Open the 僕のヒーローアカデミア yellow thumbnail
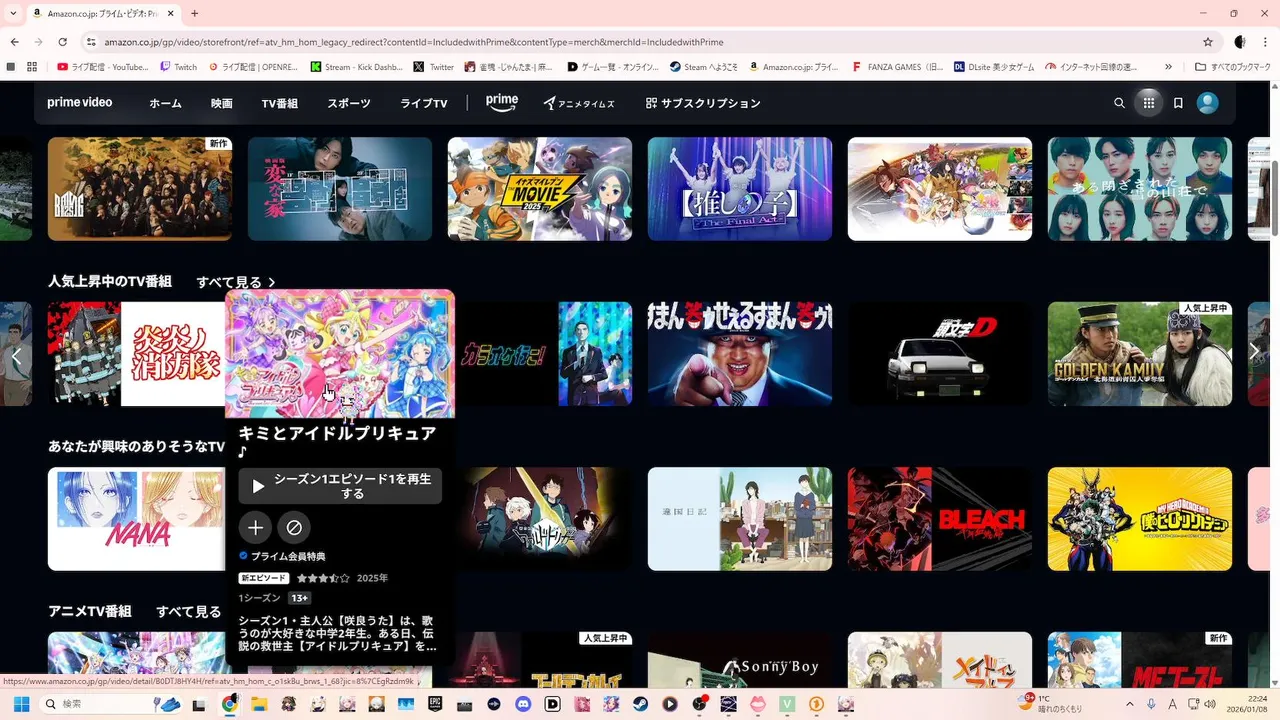 (x=1140, y=519)
